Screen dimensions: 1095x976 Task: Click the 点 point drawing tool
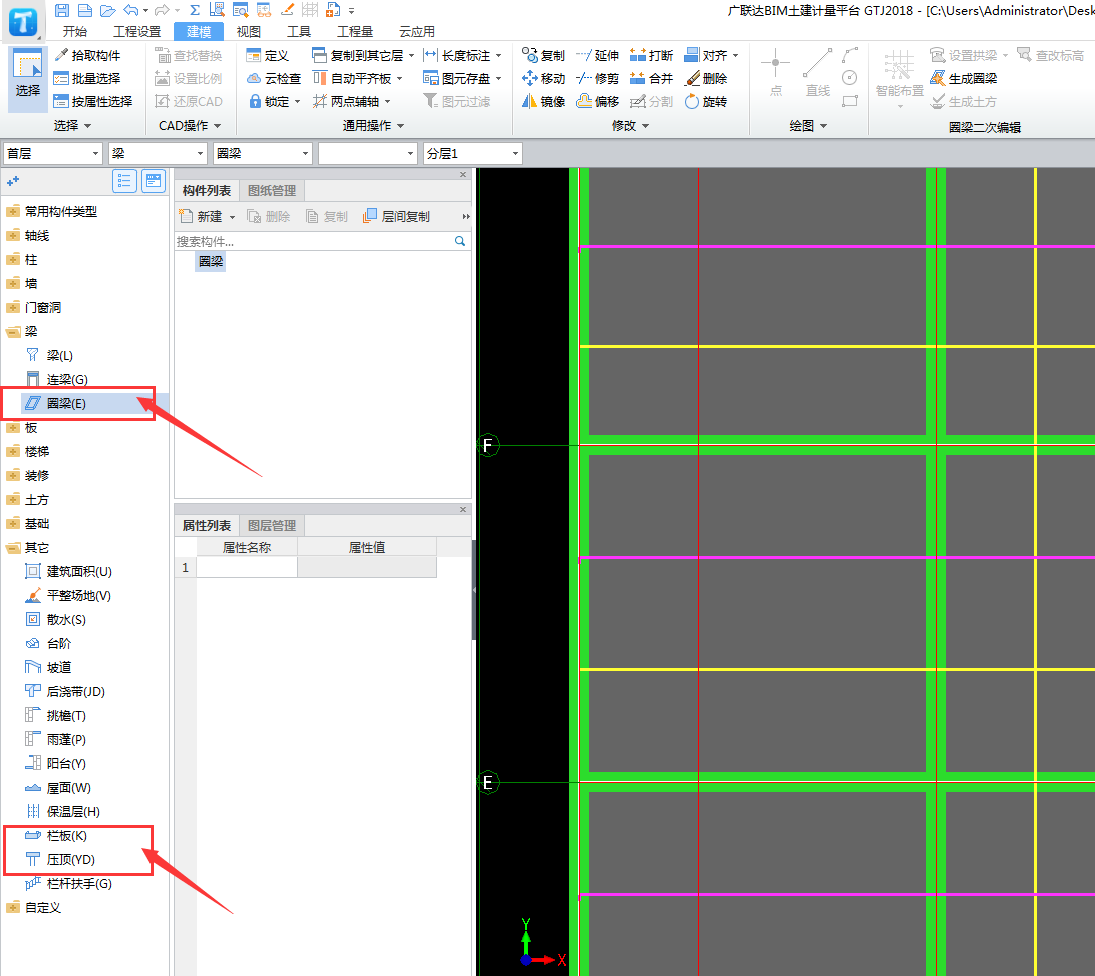click(775, 73)
